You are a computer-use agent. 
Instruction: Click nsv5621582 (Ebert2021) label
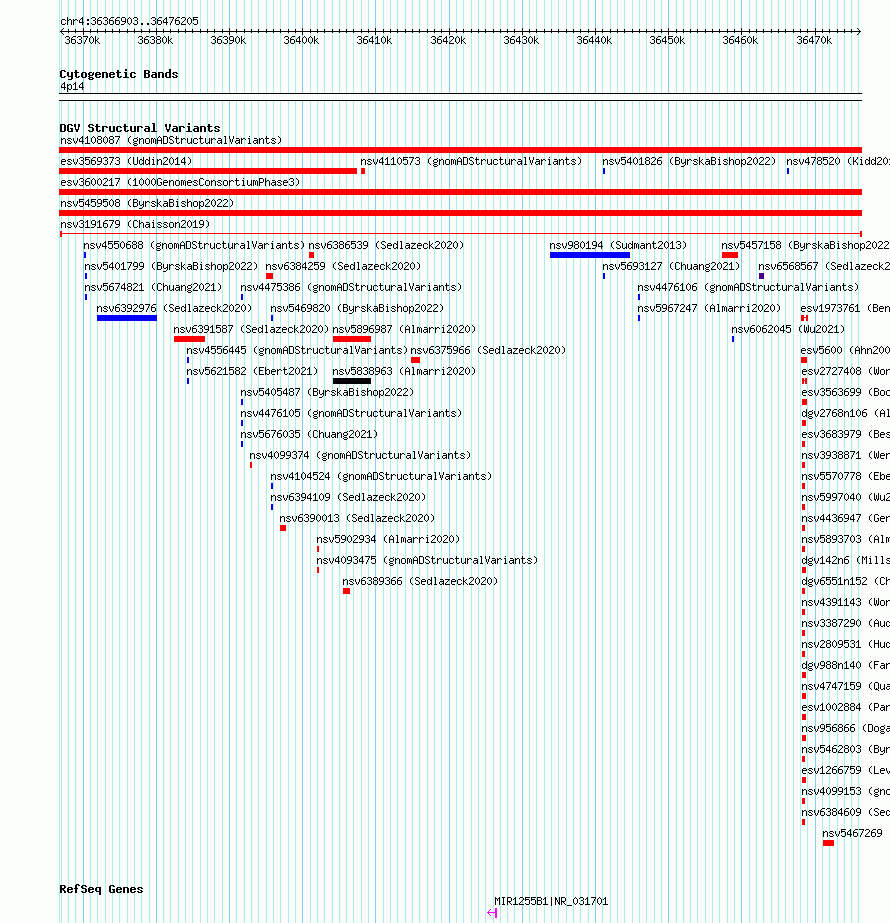(x=252, y=371)
